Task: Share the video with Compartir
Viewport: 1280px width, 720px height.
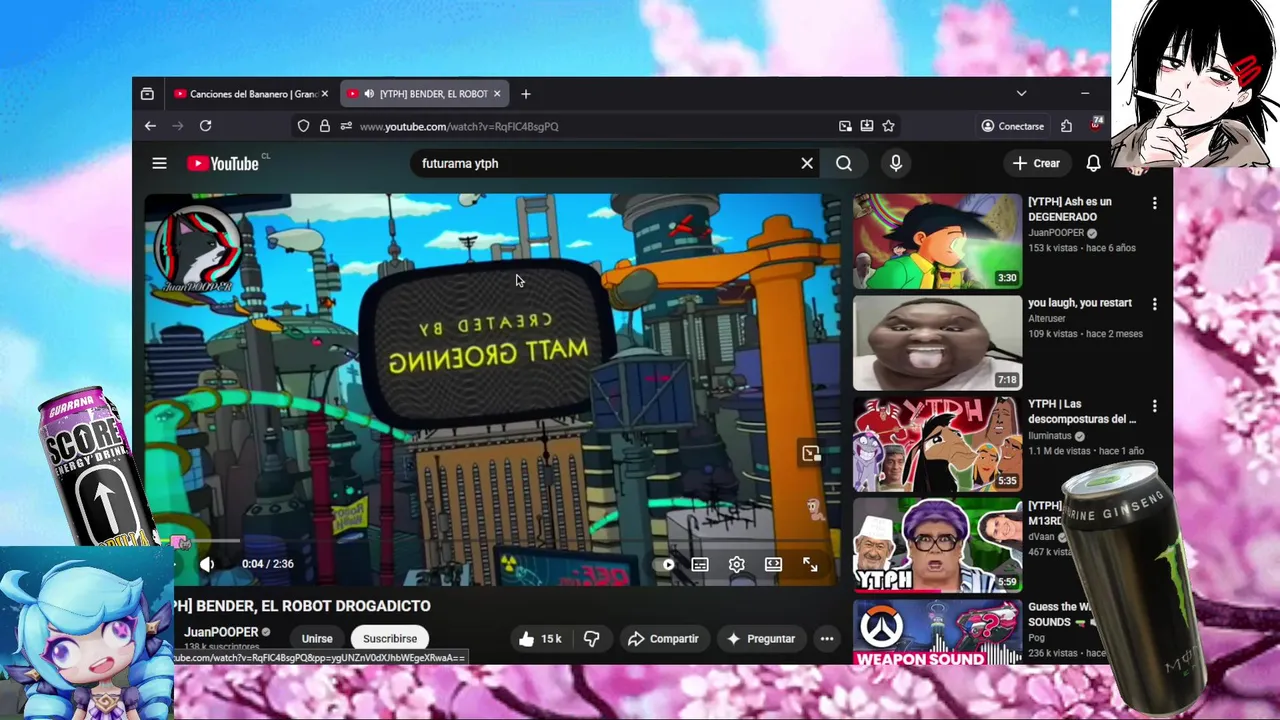Action: point(664,639)
